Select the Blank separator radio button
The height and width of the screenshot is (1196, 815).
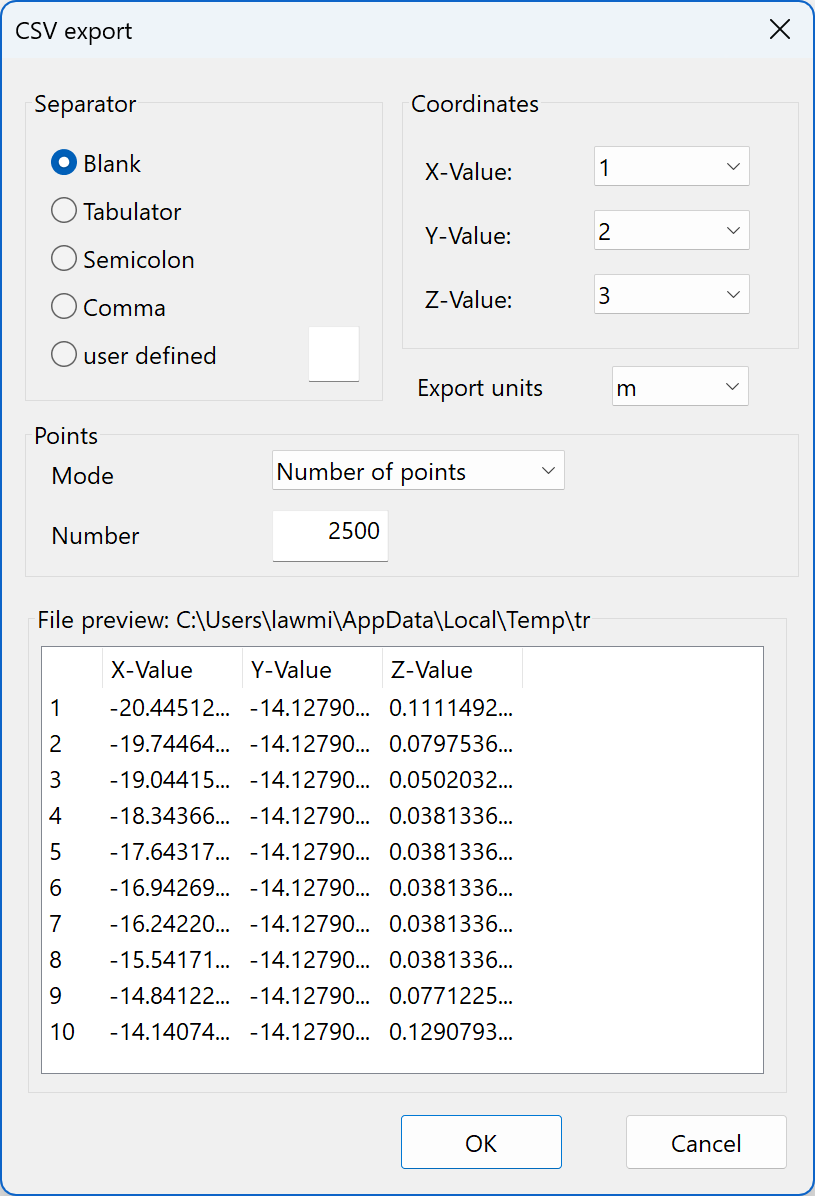(63, 162)
